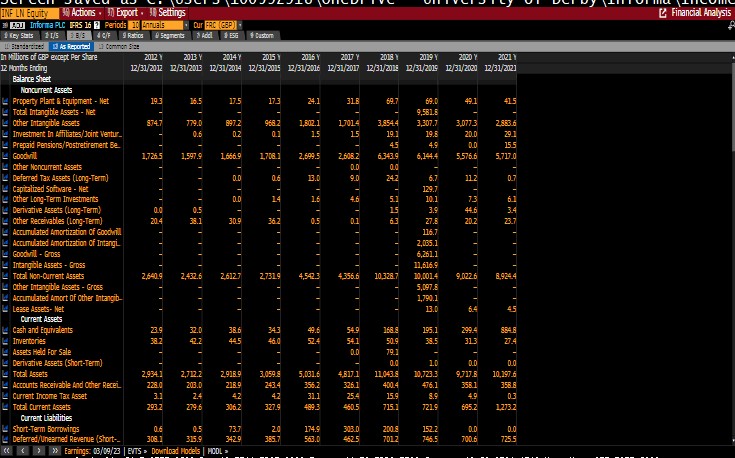
Task: Click the 2019 Y column header
Action: [x=428, y=57]
